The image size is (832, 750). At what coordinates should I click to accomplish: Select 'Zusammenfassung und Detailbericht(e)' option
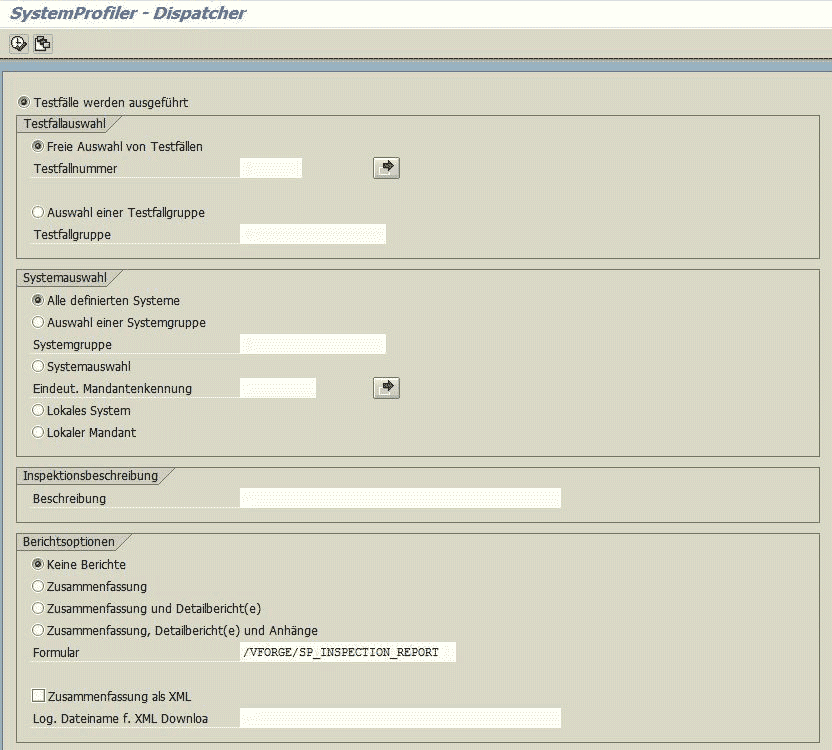38,608
